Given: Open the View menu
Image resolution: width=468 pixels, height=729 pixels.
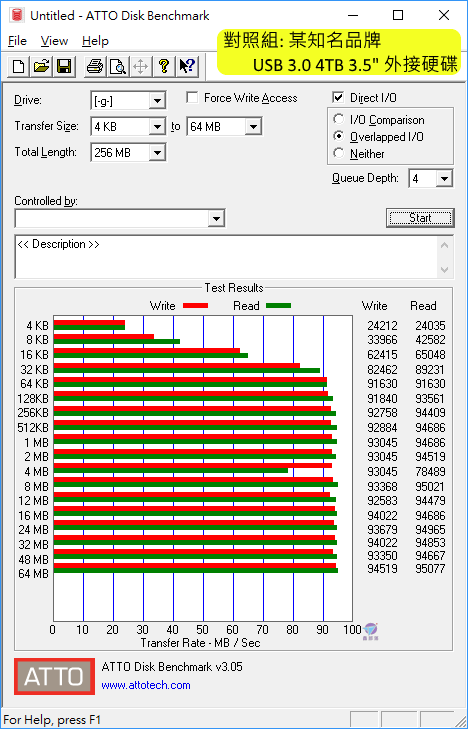Looking at the screenshot, I should click(x=54, y=41).
